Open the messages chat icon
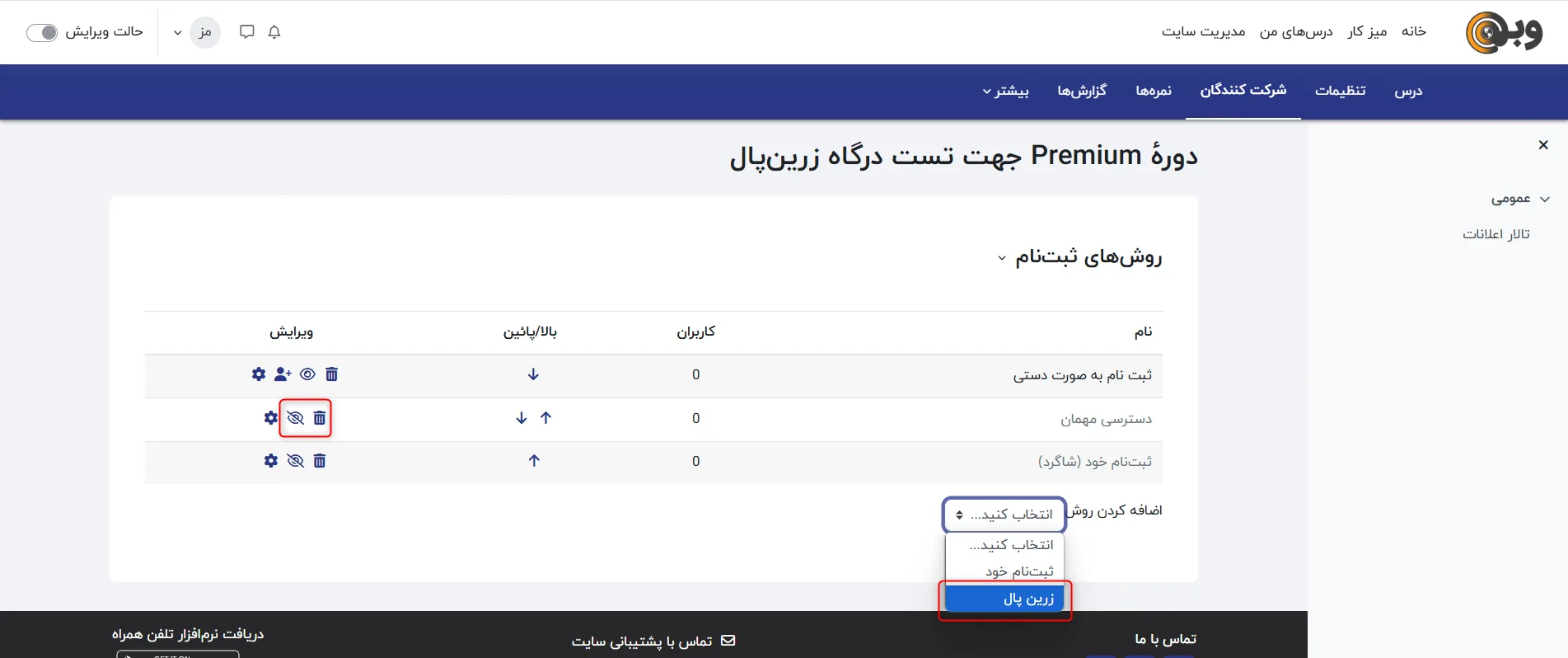 246,32
